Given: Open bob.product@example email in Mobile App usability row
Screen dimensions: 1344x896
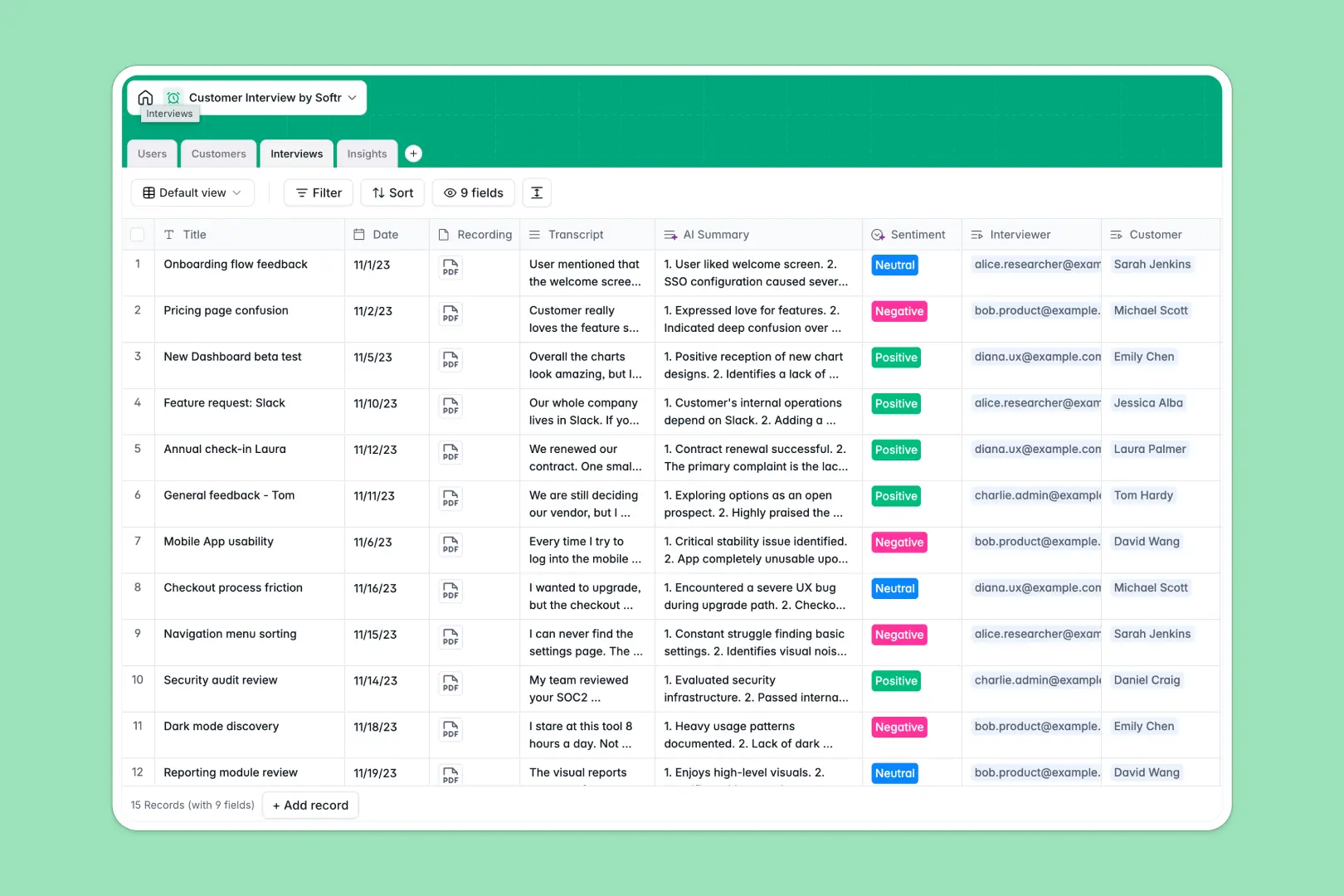Looking at the screenshot, I should 1035,541.
